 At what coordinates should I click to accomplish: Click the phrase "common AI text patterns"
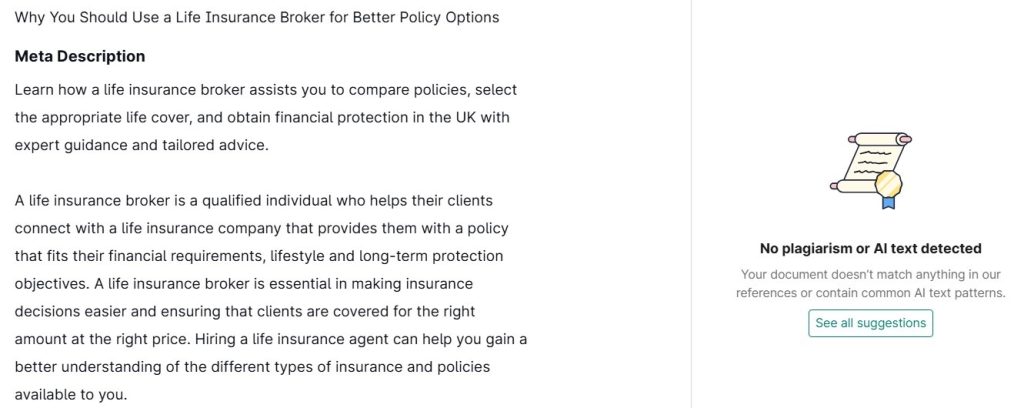point(933,293)
